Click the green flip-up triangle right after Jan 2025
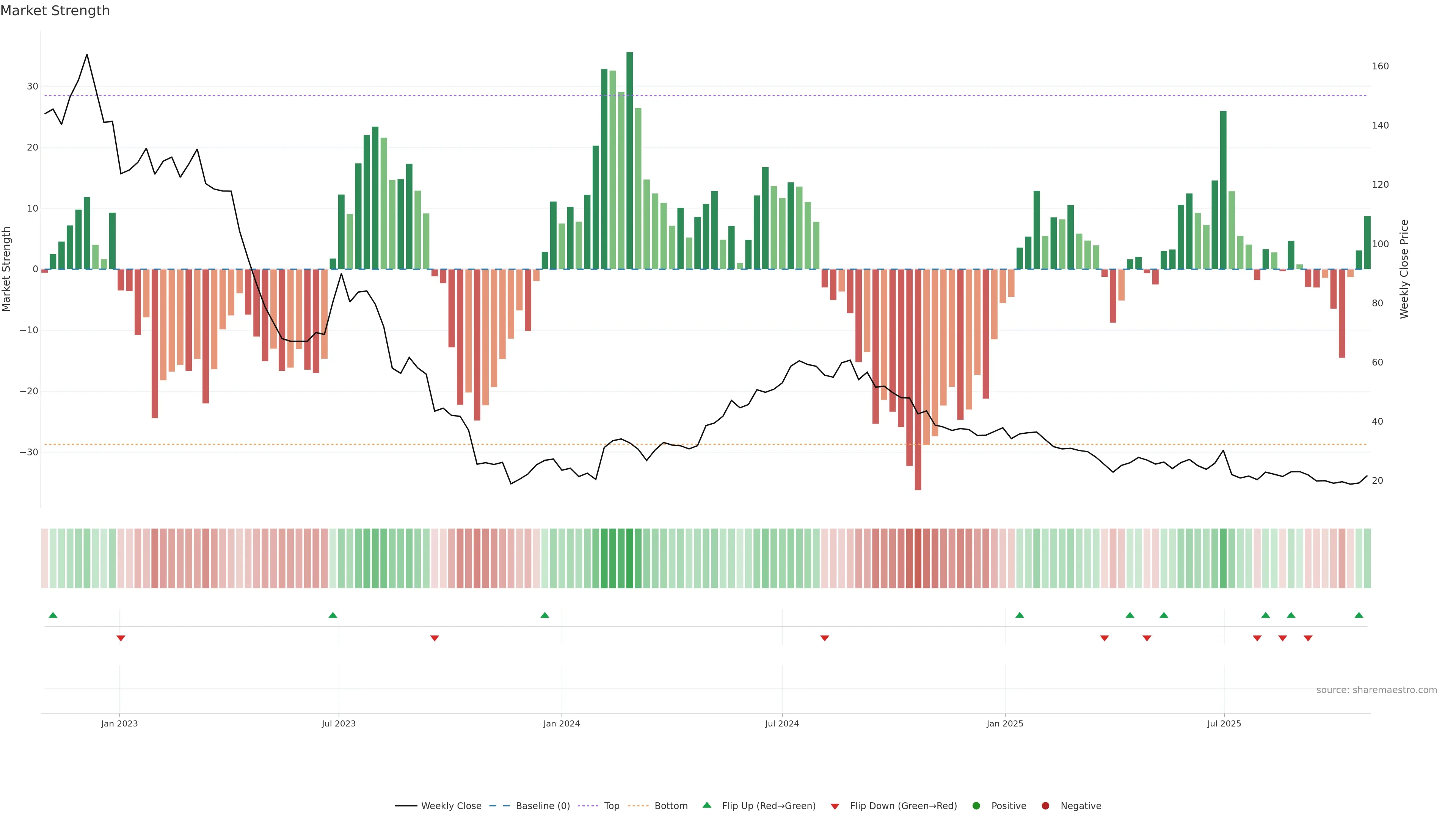 (x=1020, y=615)
